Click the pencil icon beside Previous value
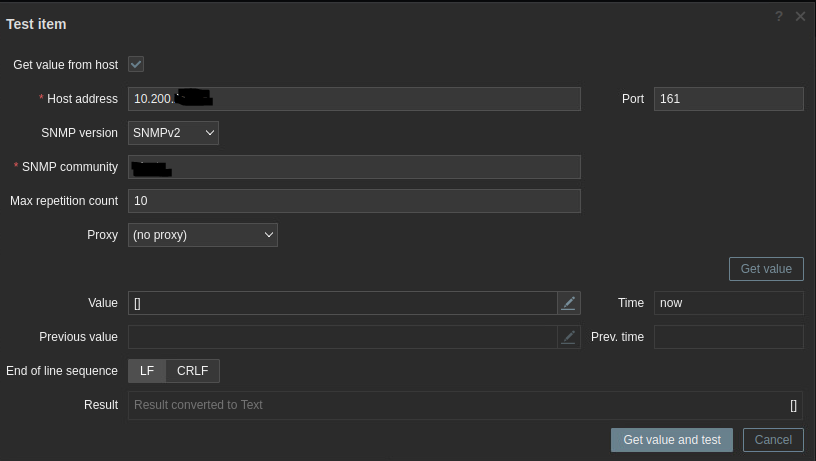 pos(569,337)
